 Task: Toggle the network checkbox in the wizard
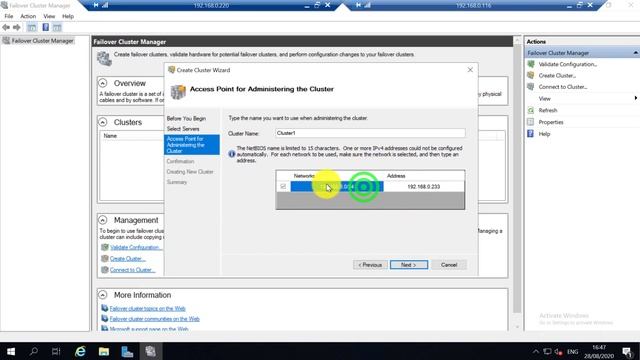[283, 187]
